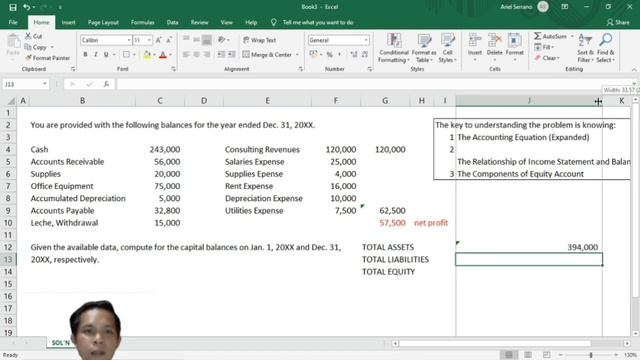This screenshot has height=360, width=640.
Task: Click the Share button
Action: click(x=618, y=22)
